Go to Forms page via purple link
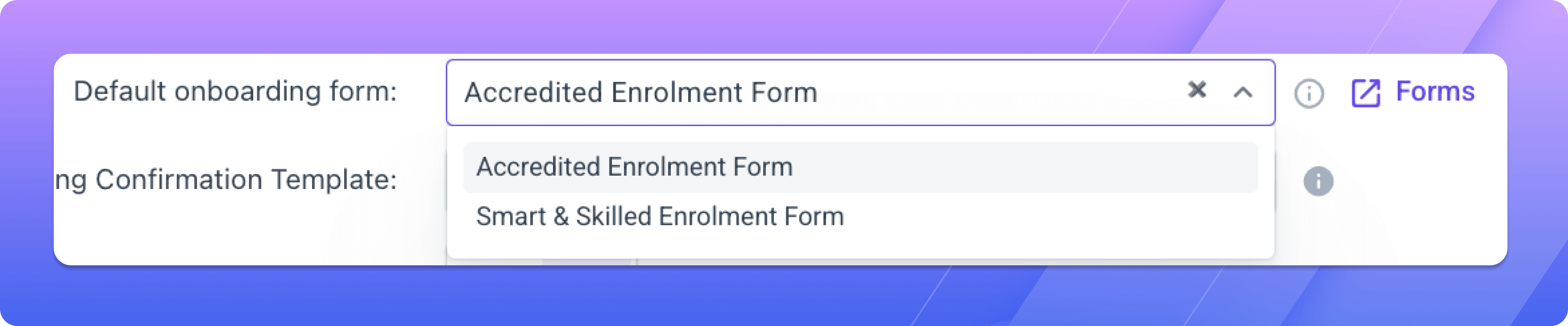1568x326 pixels. pyautogui.click(x=1435, y=91)
